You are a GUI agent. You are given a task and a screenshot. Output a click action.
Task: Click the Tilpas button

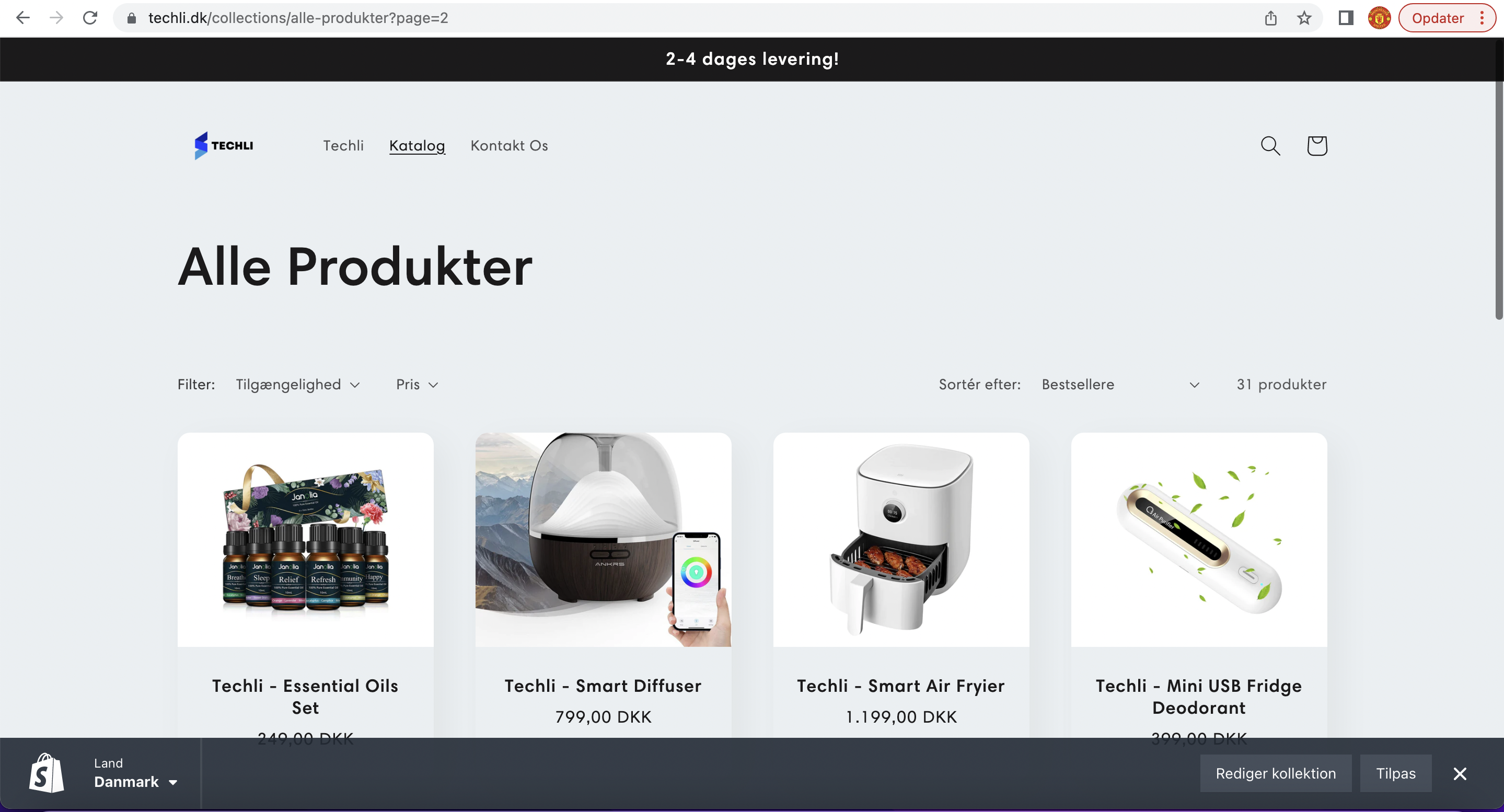click(x=1395, y=773)
